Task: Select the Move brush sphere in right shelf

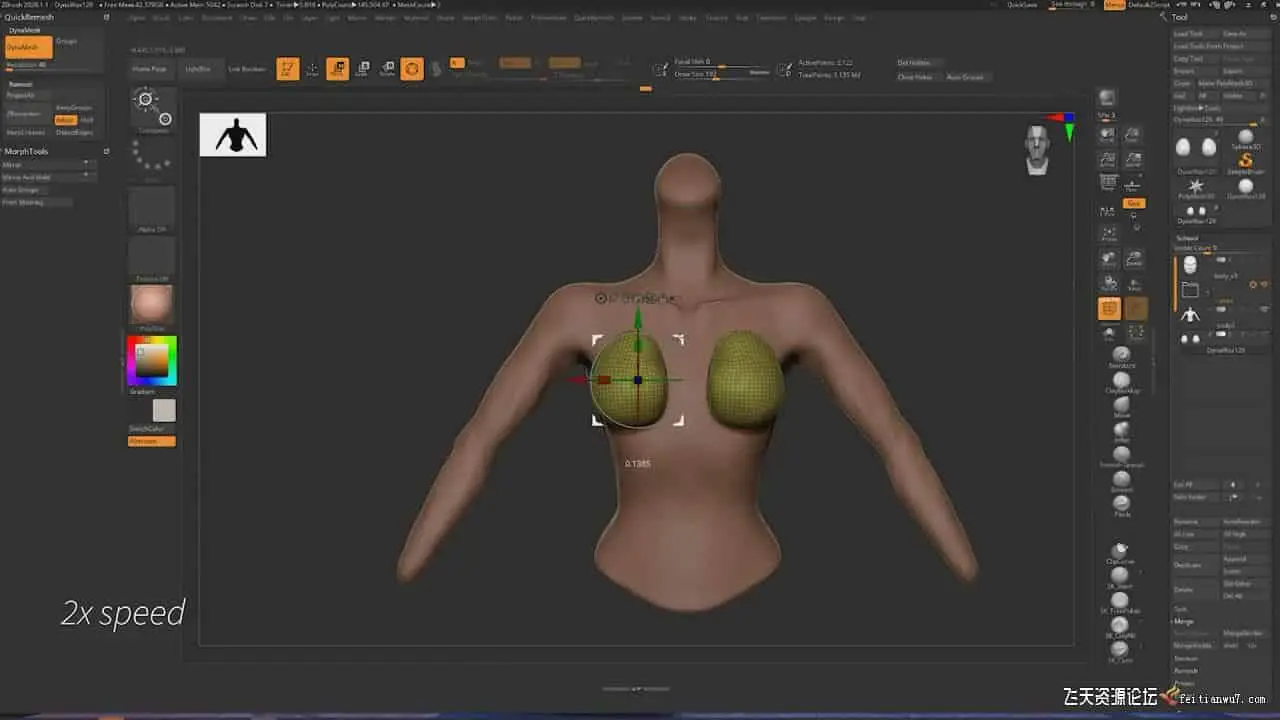Action: 1121,405
